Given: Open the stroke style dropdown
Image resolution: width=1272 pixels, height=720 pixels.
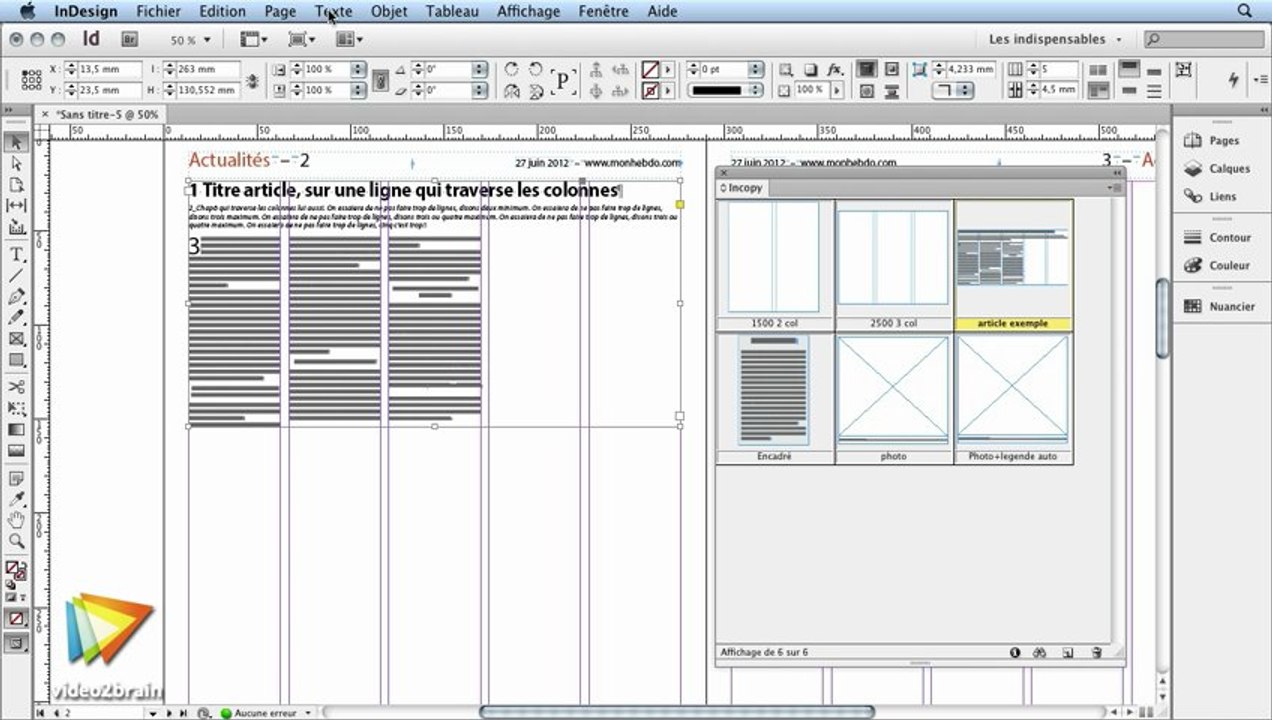Looking at the screenshot, I should pyautogui.click(x=756, y=90).
